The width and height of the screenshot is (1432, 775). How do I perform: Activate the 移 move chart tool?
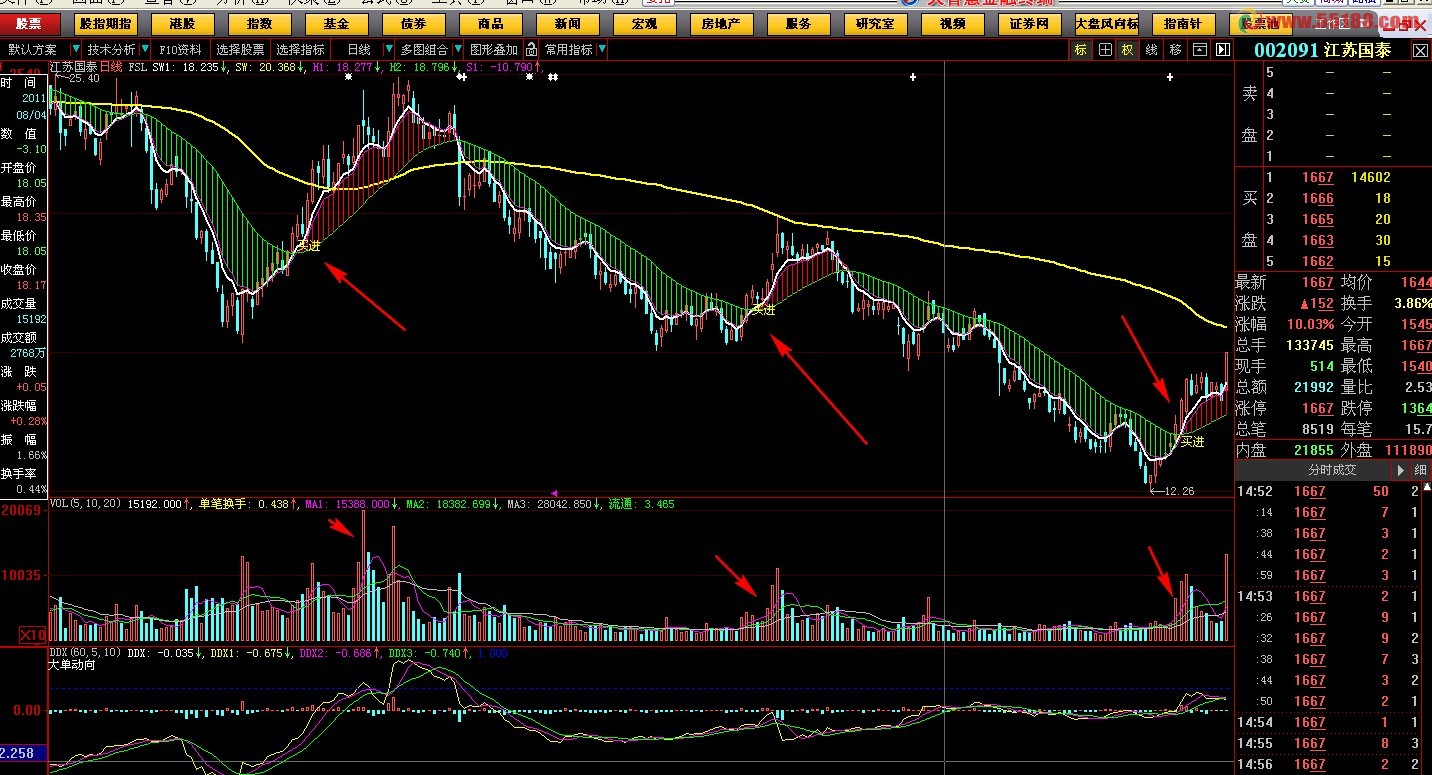click(x=1175, y=49)
